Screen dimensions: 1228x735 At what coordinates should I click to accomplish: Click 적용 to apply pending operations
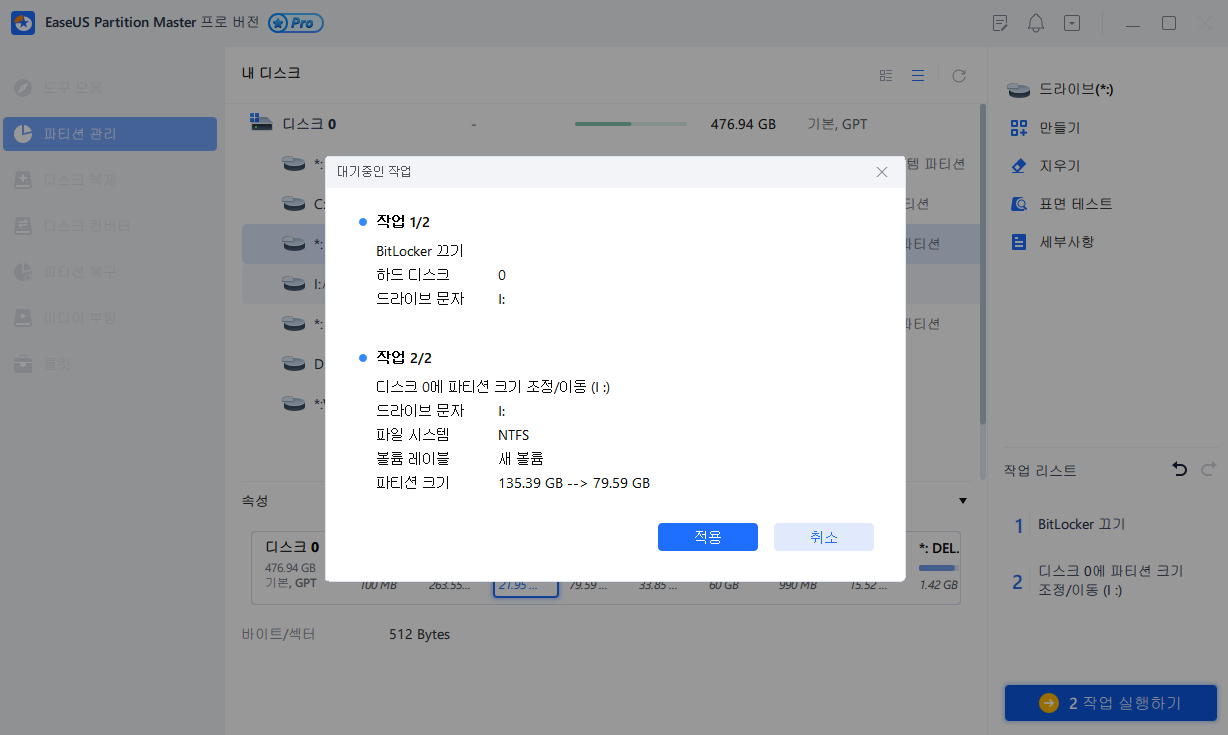click(707, 537)
